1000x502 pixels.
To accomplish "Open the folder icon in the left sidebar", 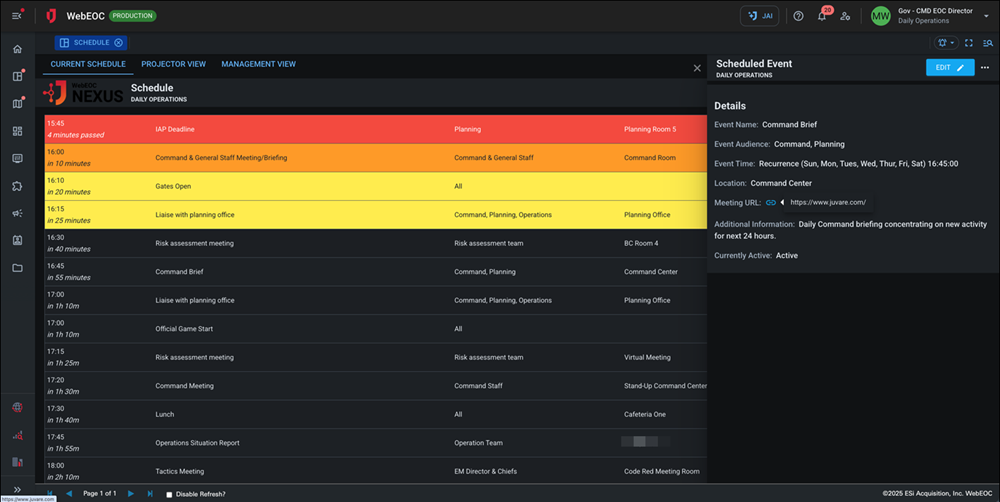I will tap(17, 268).
